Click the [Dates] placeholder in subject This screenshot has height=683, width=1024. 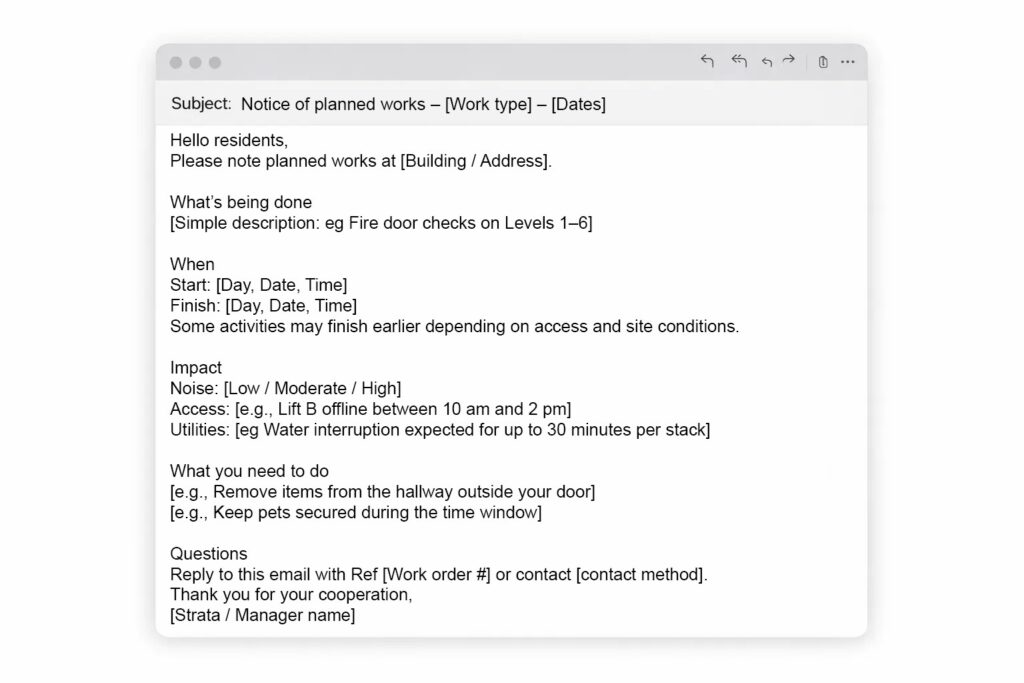578,104
